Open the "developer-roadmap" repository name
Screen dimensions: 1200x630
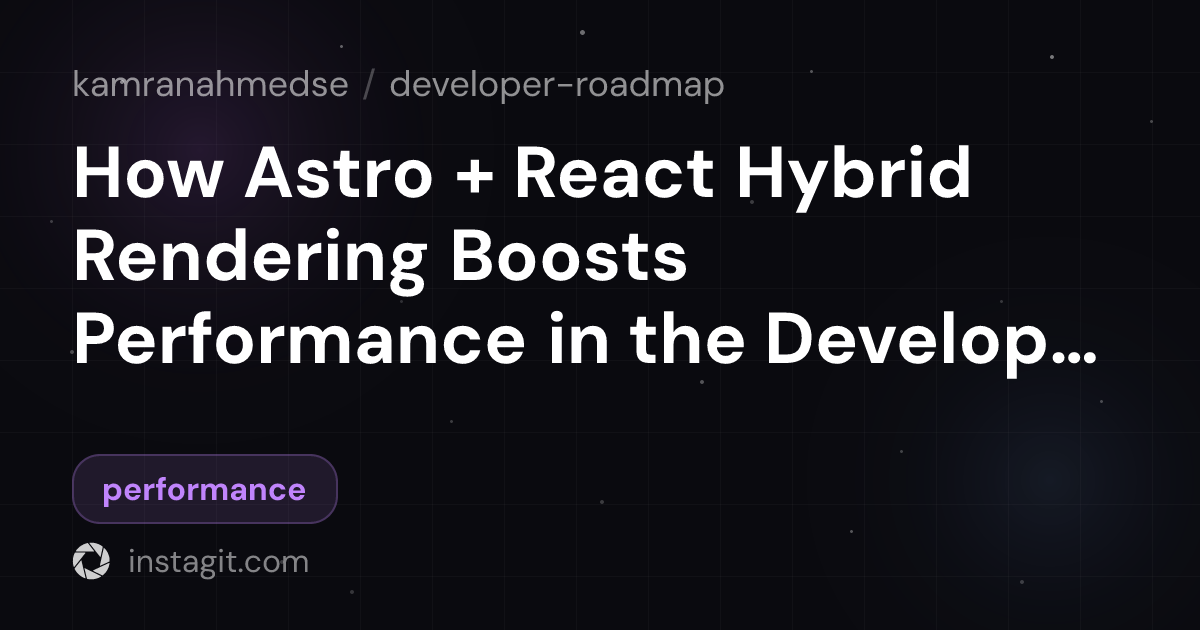(x=557, y=85)
